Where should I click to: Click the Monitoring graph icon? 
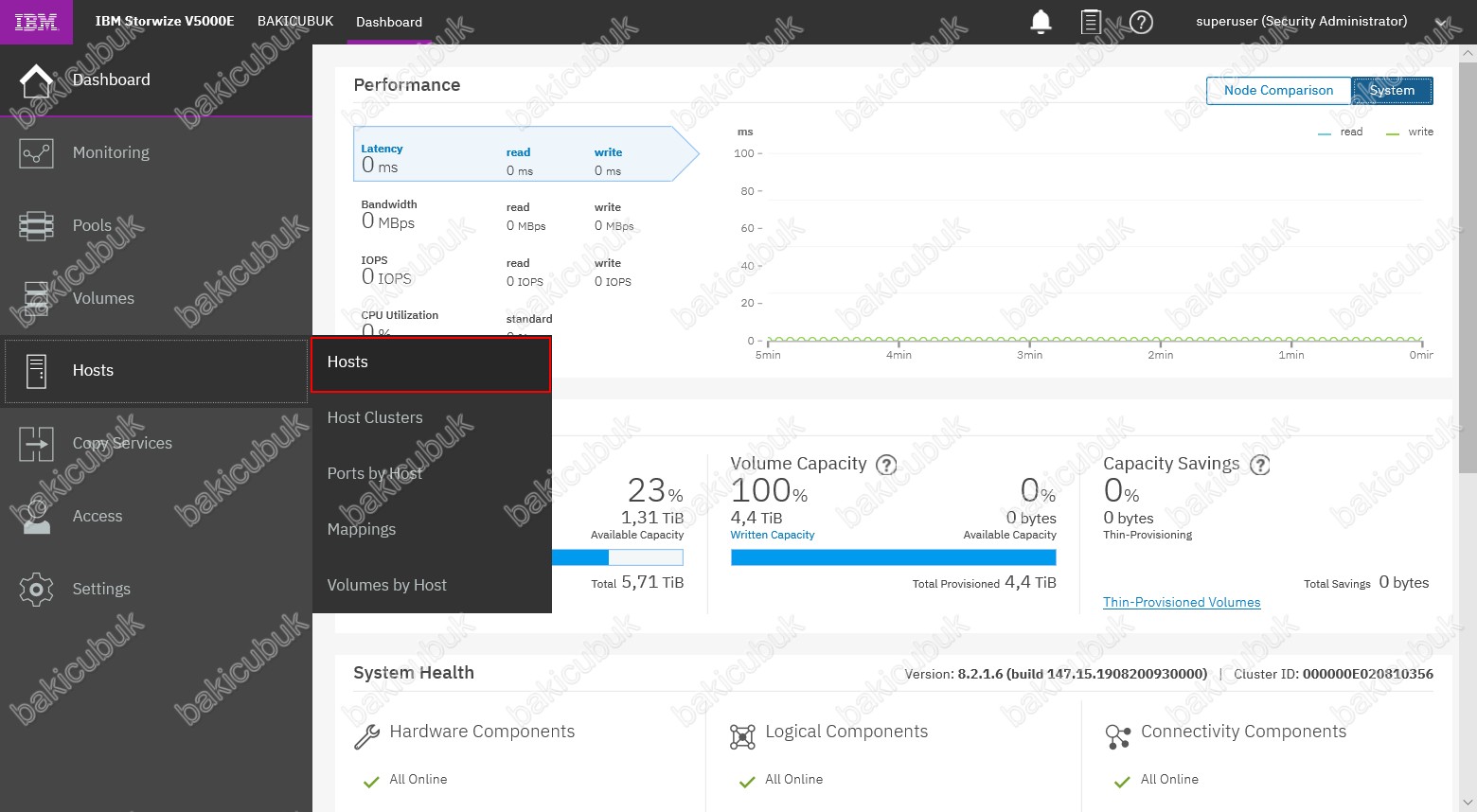[x=36, y=153]
